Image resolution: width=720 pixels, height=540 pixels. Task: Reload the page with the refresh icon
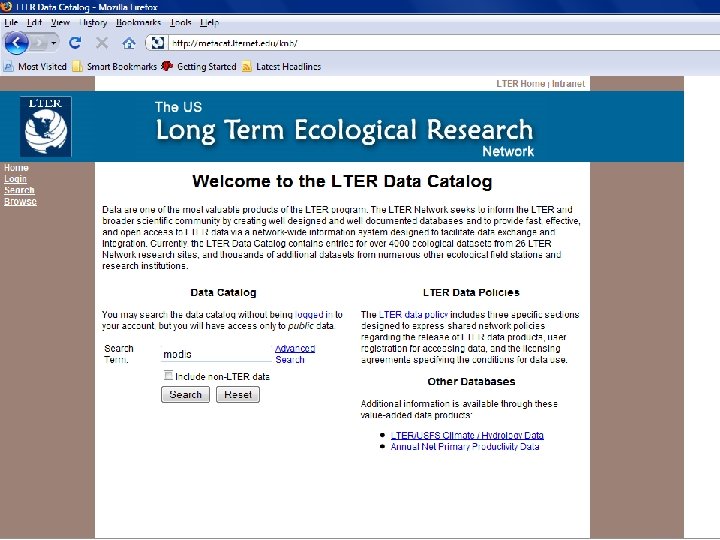coord(75,43)
